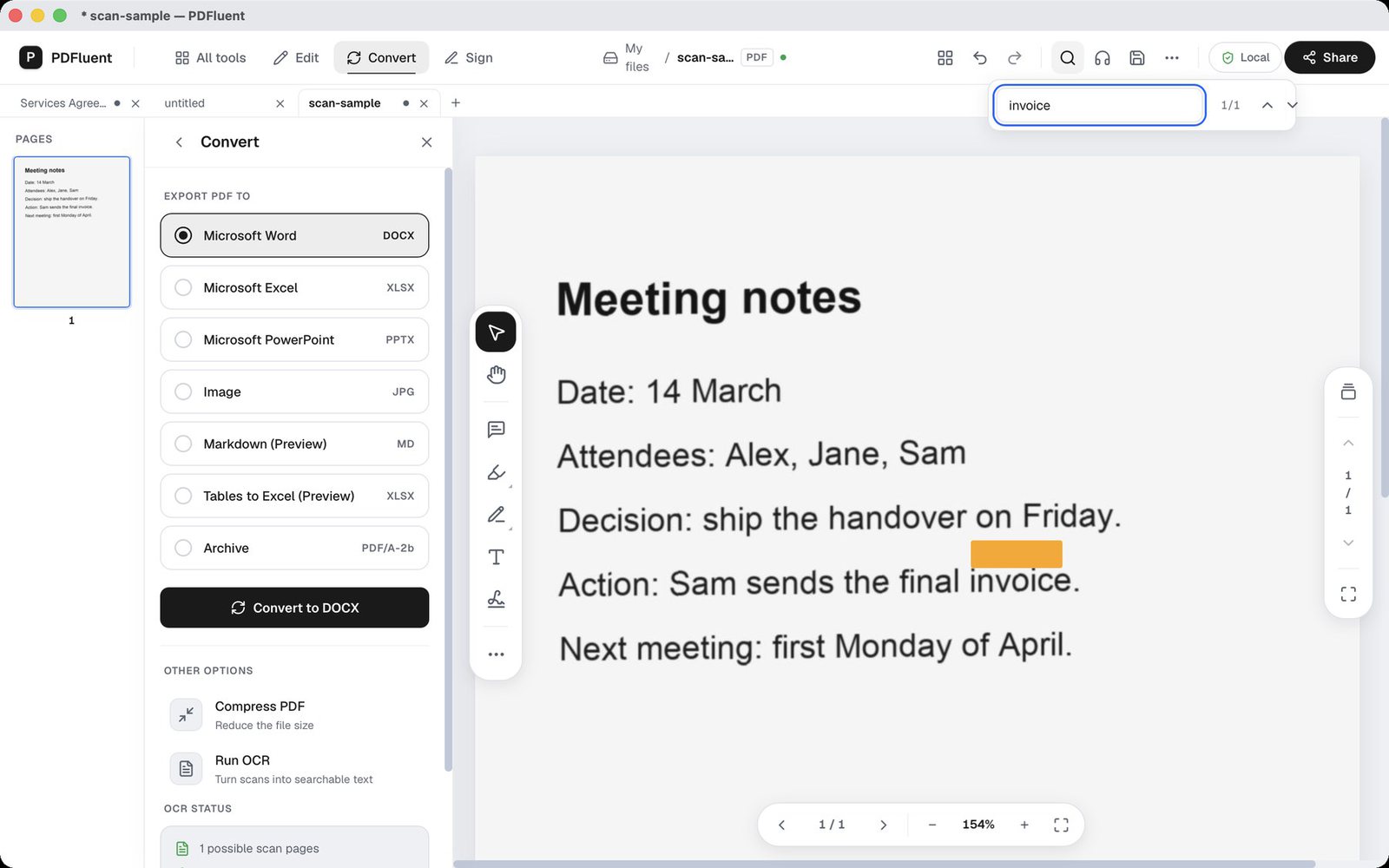
Task: Click right rail page down chevron
Action: tap(1348, 542)
